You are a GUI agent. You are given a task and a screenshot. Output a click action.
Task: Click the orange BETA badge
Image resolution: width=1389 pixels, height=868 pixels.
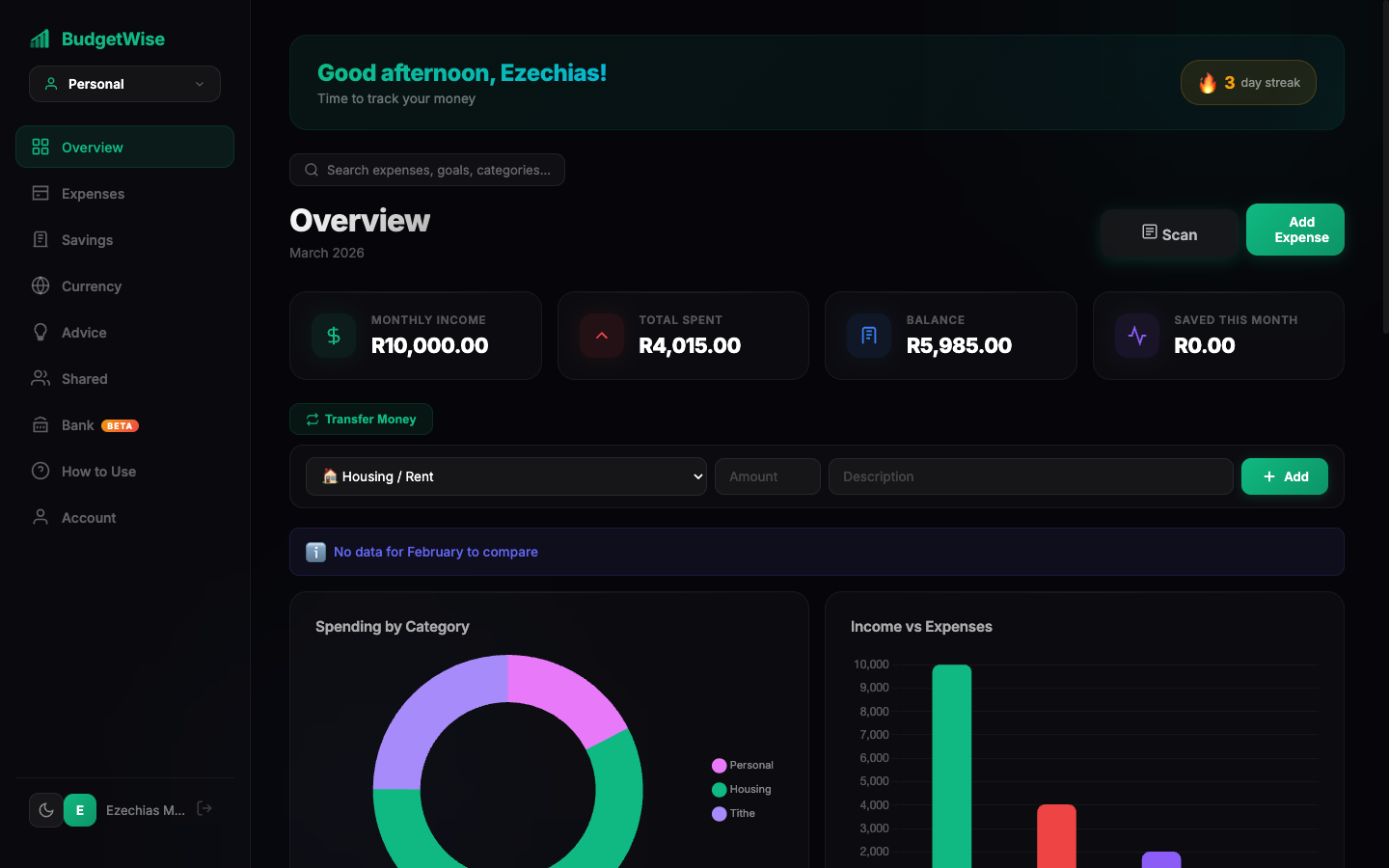[x=120, y=425]
